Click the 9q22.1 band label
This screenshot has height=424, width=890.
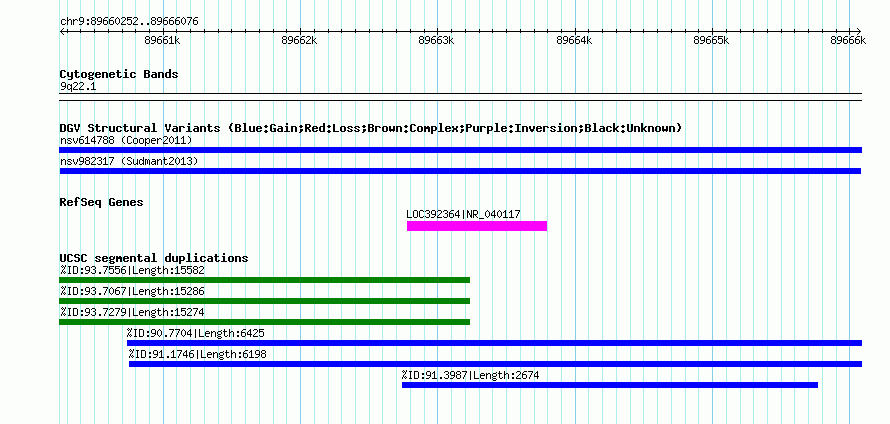tap(76, 86)
